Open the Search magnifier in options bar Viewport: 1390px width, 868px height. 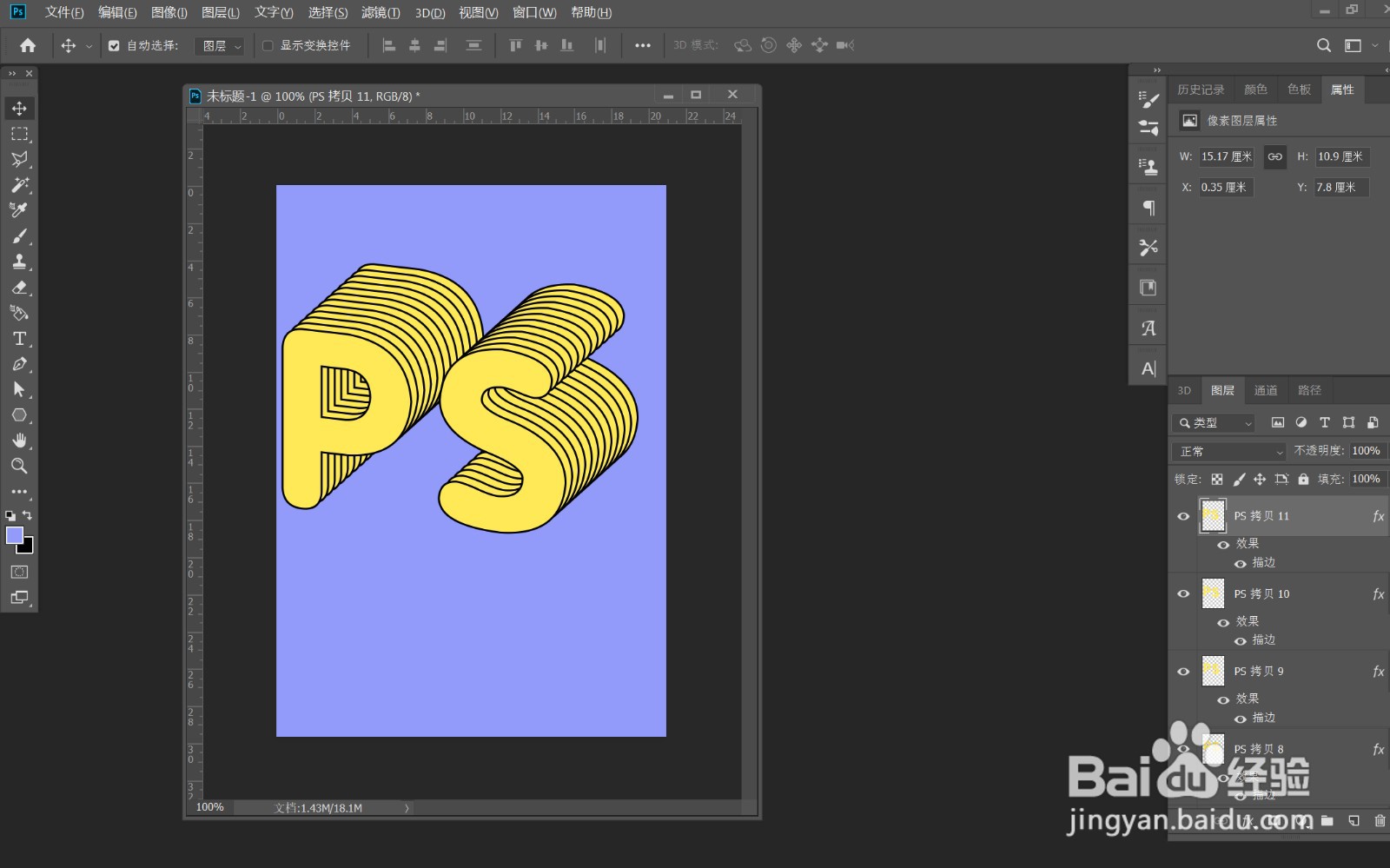1324,45
